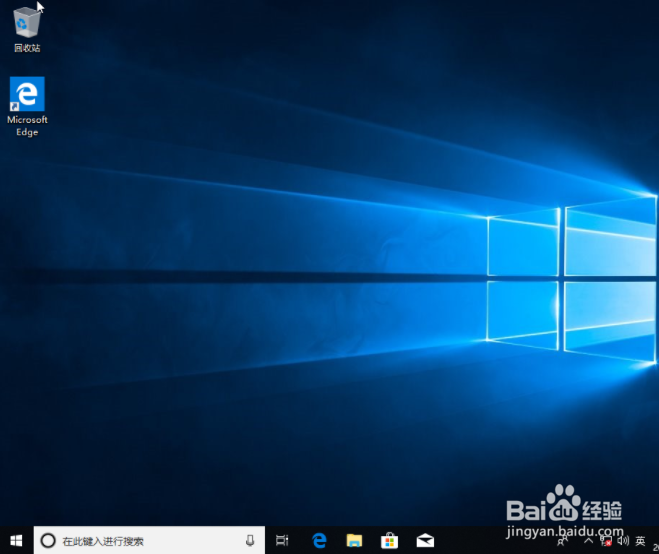The height and width of the screenshot is (554, 659).
Task: Open the People icon in tray
Action: pyautogui.click(x=562, y=541)
